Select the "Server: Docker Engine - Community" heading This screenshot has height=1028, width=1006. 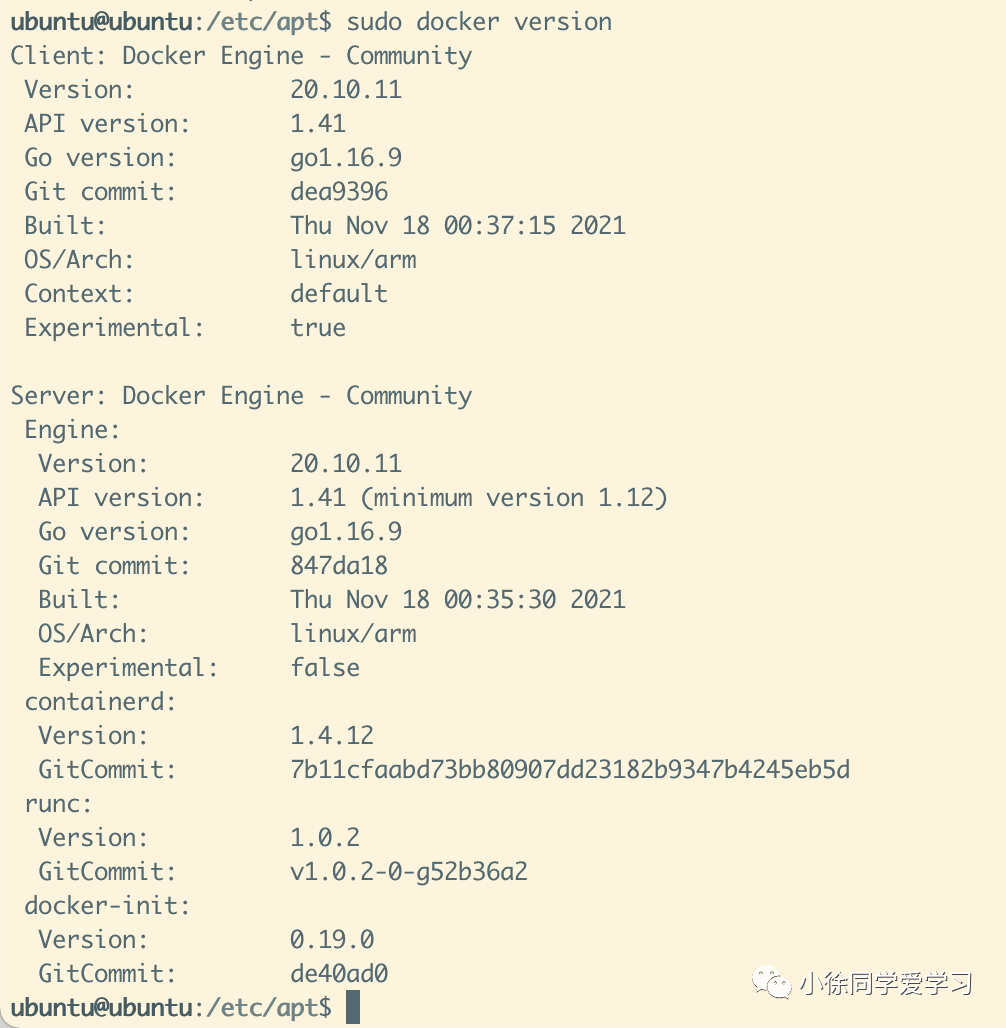point(241,395)
